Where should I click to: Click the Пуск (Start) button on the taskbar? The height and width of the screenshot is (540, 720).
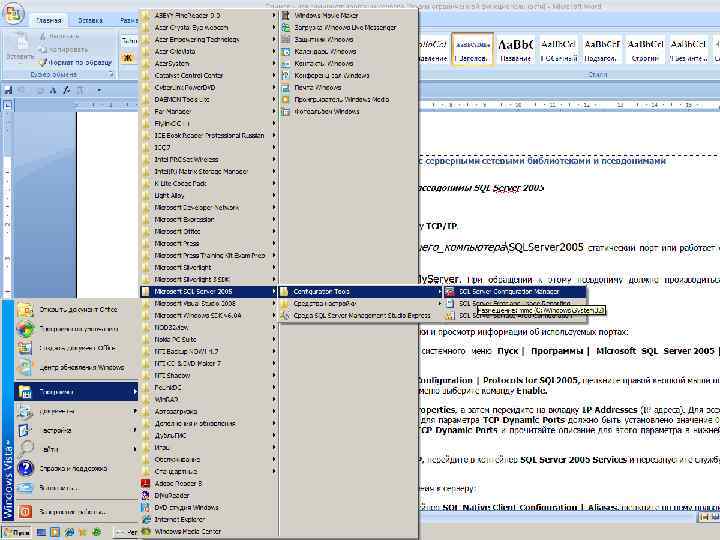pos(17,532)
